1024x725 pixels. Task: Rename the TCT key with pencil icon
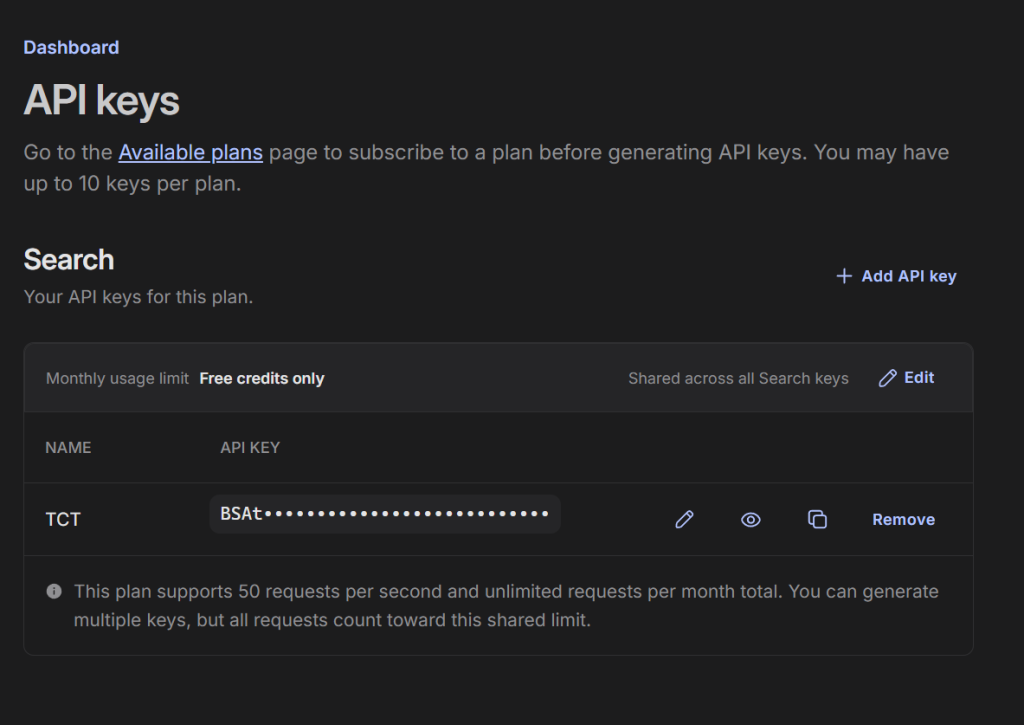click(x=684, y=519)
